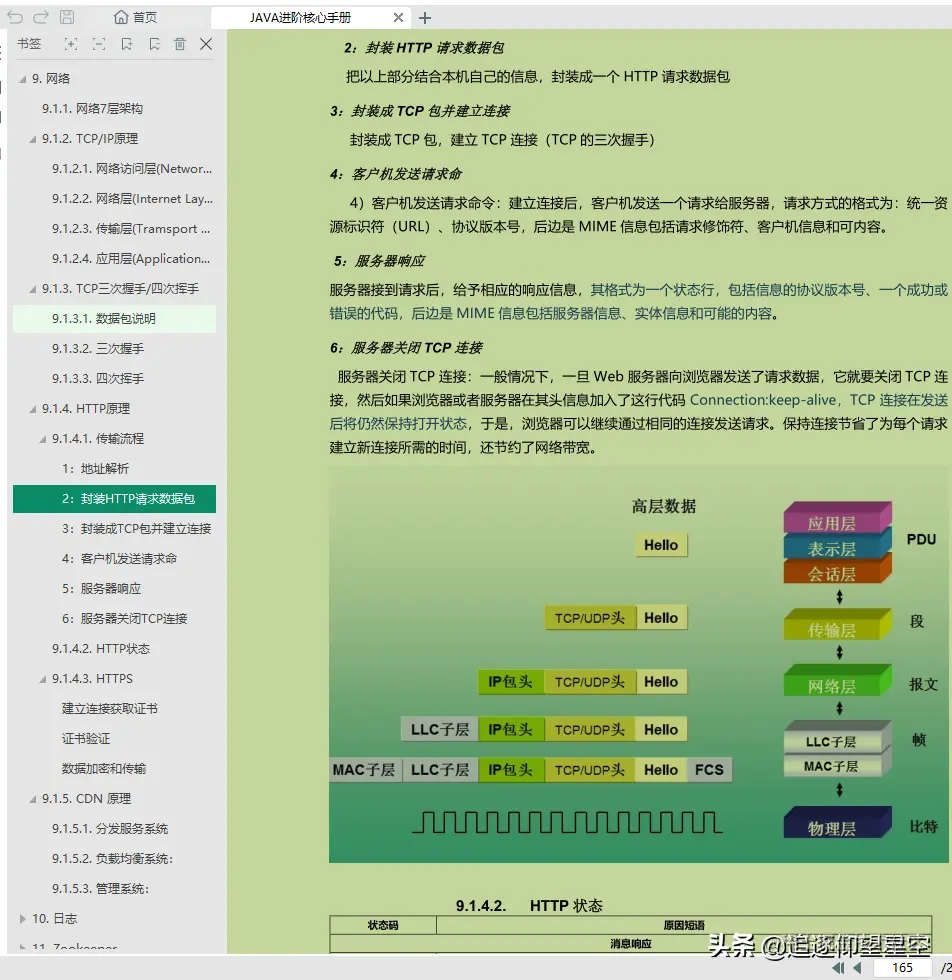Open 9.1.2.3. 传输层 bookmark

131,229
